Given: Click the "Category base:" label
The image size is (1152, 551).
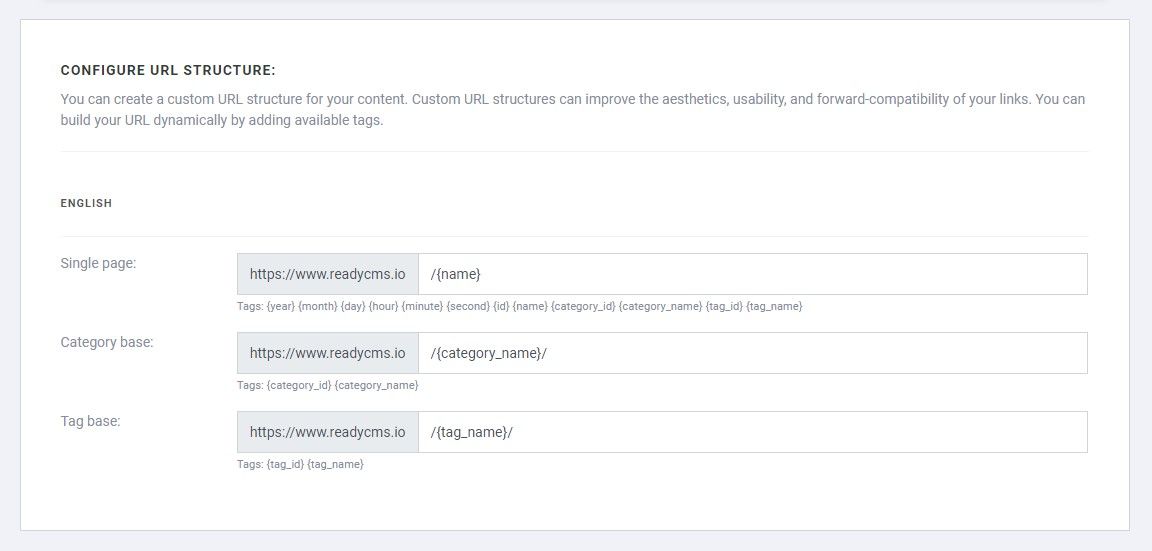Looking at the screenshot, I should point(107,342).
